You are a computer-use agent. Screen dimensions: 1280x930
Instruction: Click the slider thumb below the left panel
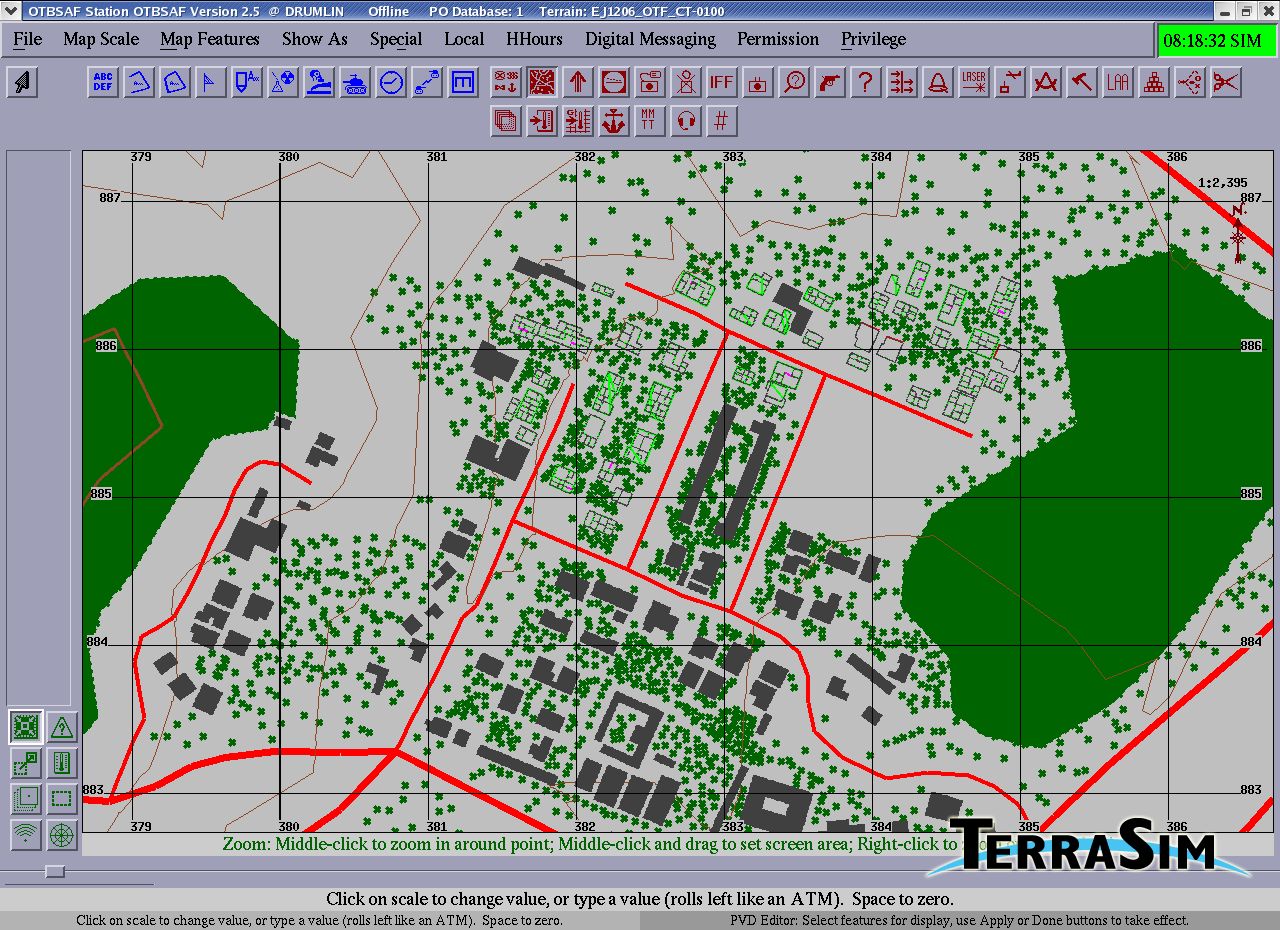tap(56, 871)
